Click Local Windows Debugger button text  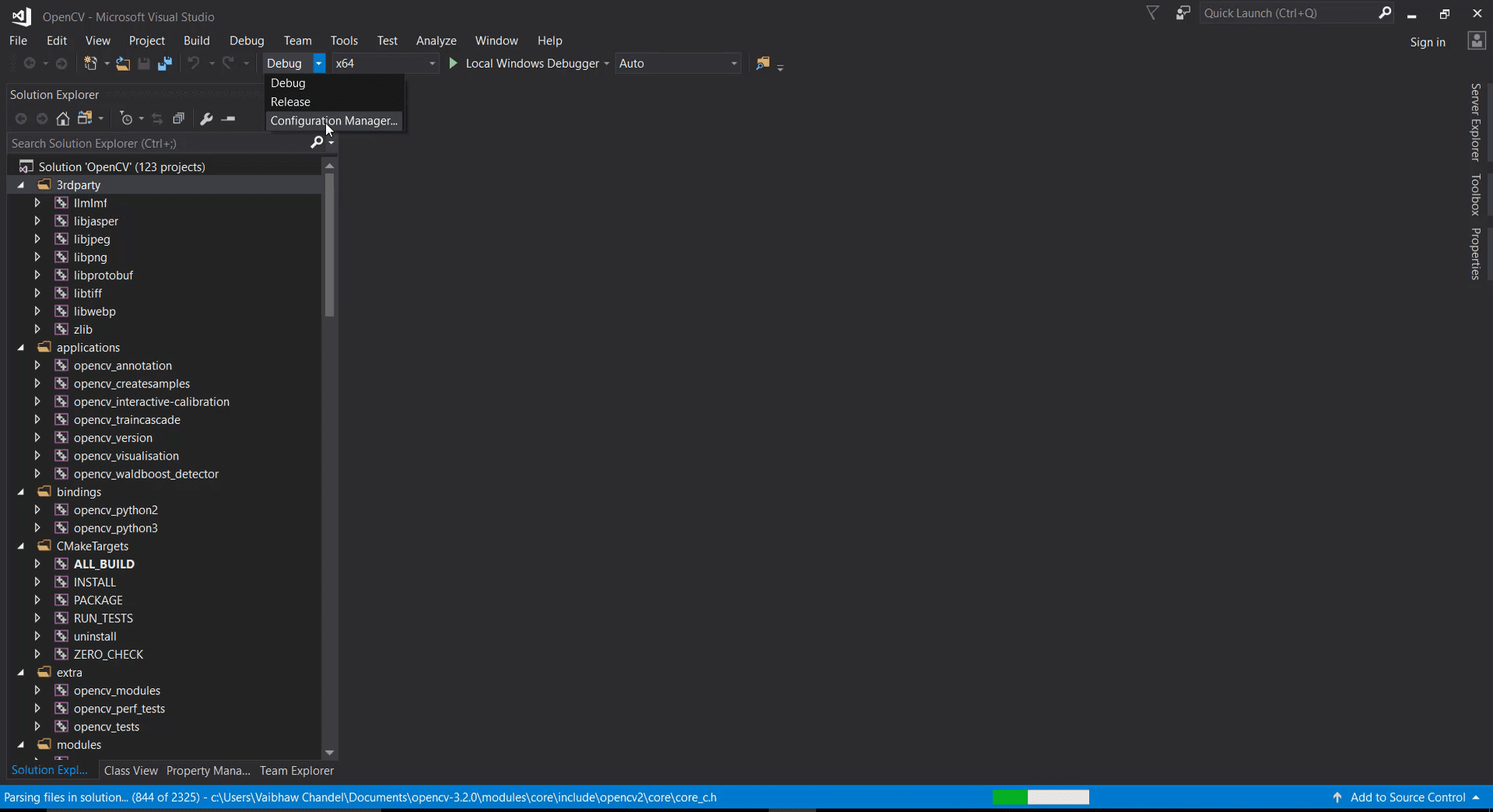click(x=532, y=63)
